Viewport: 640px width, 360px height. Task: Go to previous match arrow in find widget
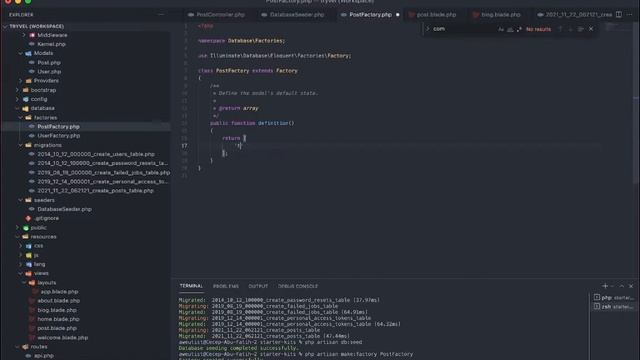(560, 29)
